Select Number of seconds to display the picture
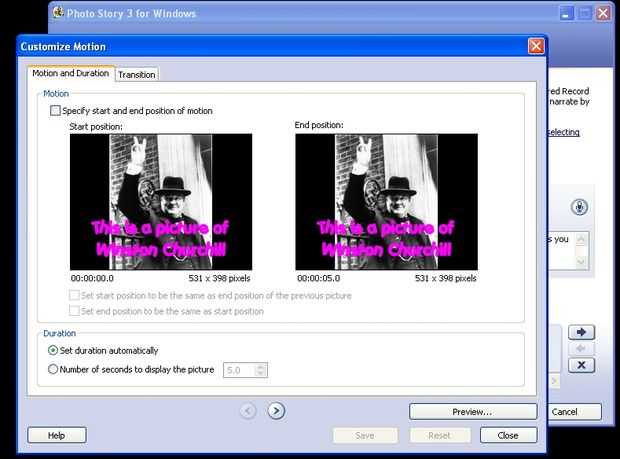 point(53,369)
